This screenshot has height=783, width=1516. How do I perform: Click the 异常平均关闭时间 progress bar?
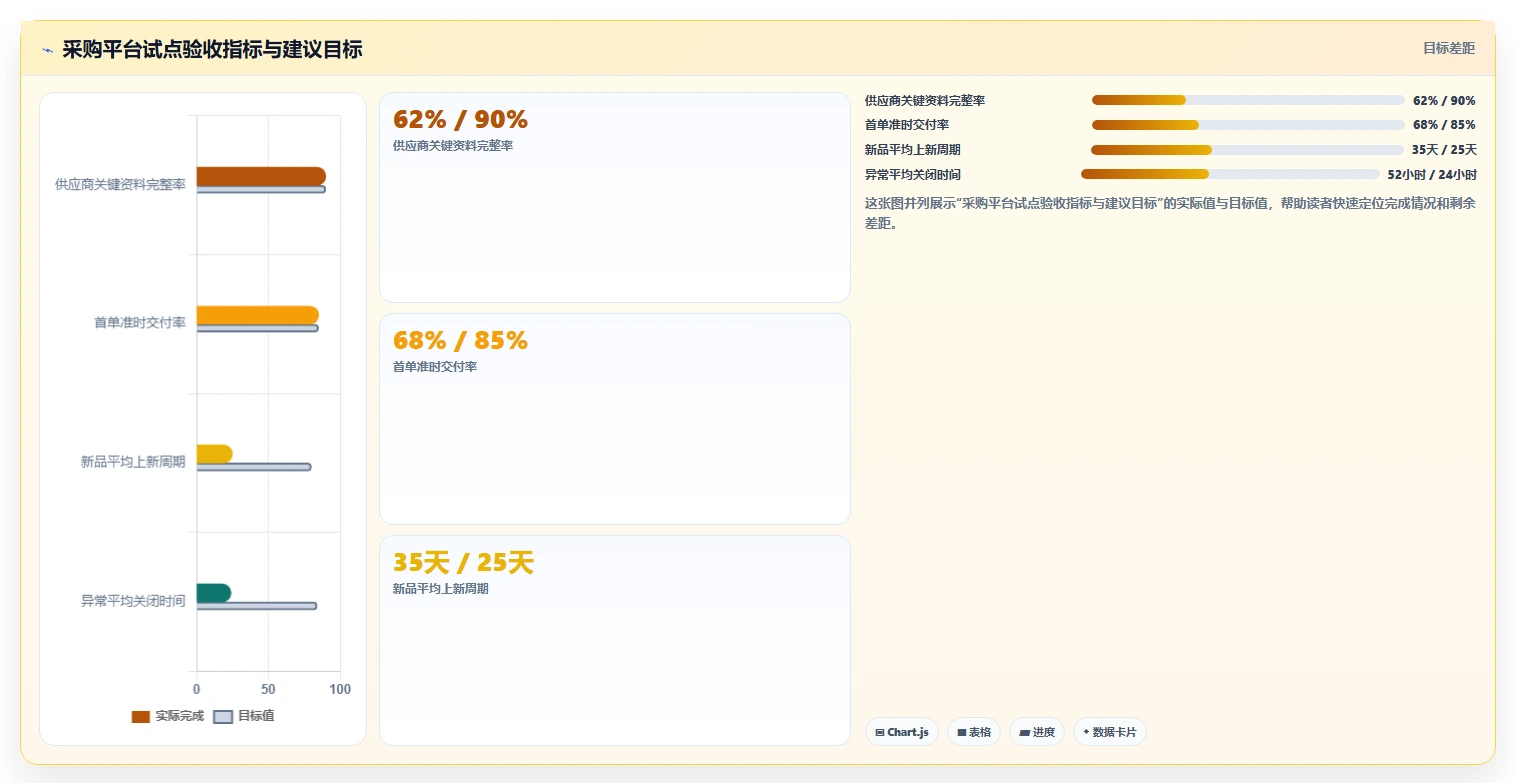pyautogui.click(x=1230, y=174)
